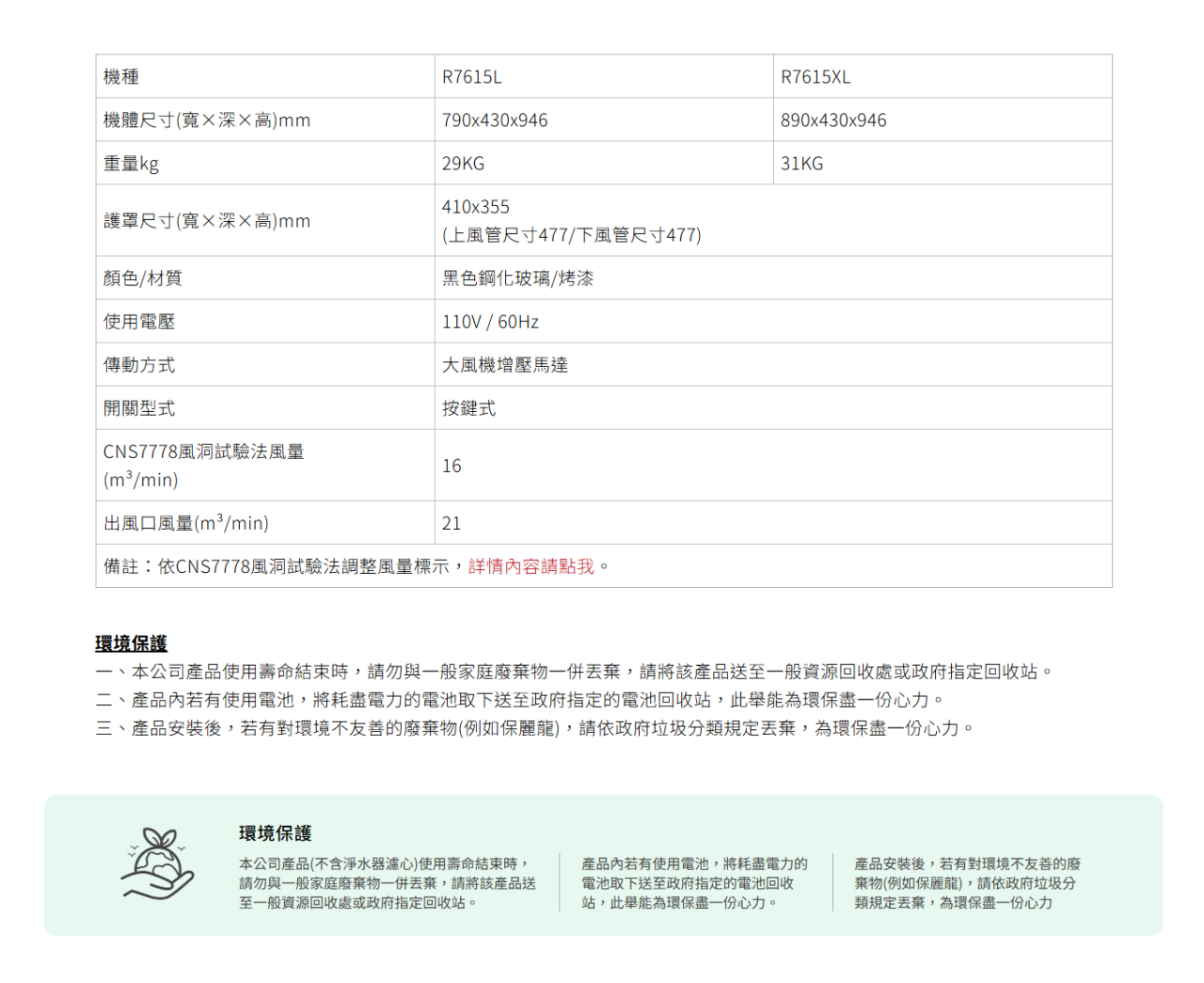Image resolution: width=1204 pixels, height=983 pixels.
Task: Click 上風管尺寸477/下風管尺寸477 text
Action: tap(572, 235)
